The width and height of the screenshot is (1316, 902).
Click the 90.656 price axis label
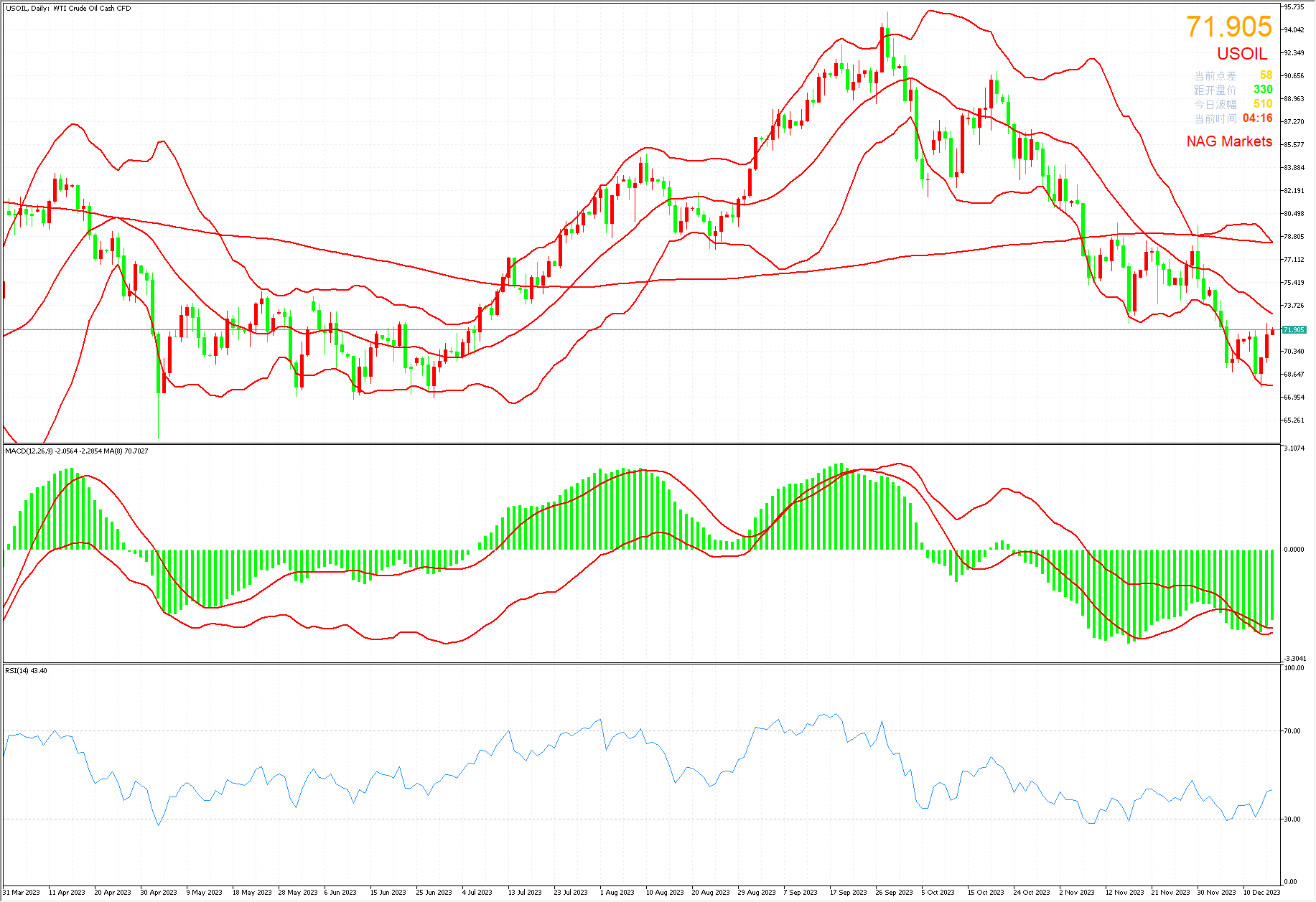1294,76
